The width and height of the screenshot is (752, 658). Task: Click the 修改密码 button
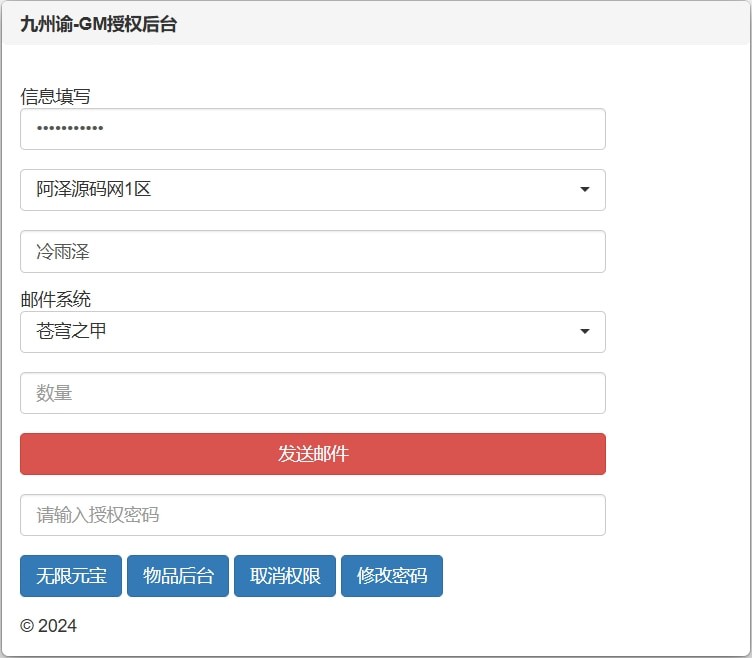[392, 576]
